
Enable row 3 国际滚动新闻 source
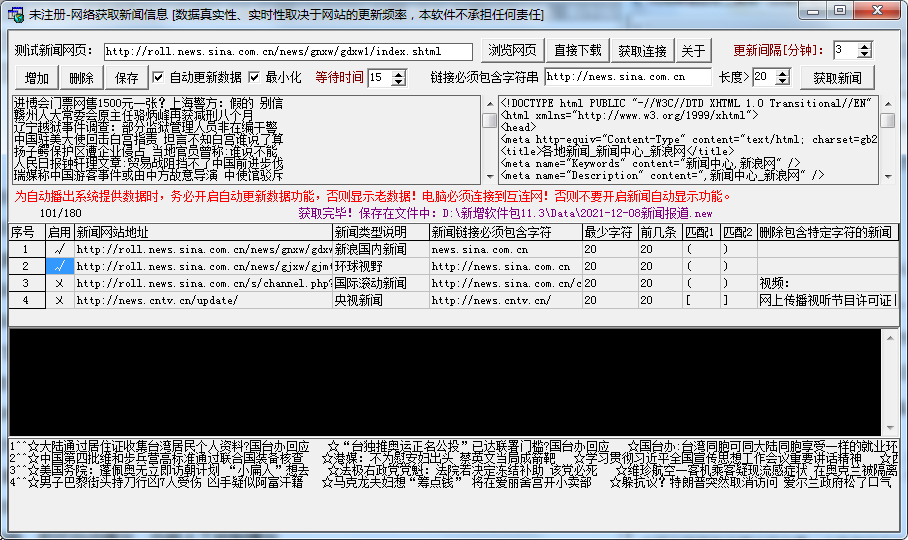point(60,283)
